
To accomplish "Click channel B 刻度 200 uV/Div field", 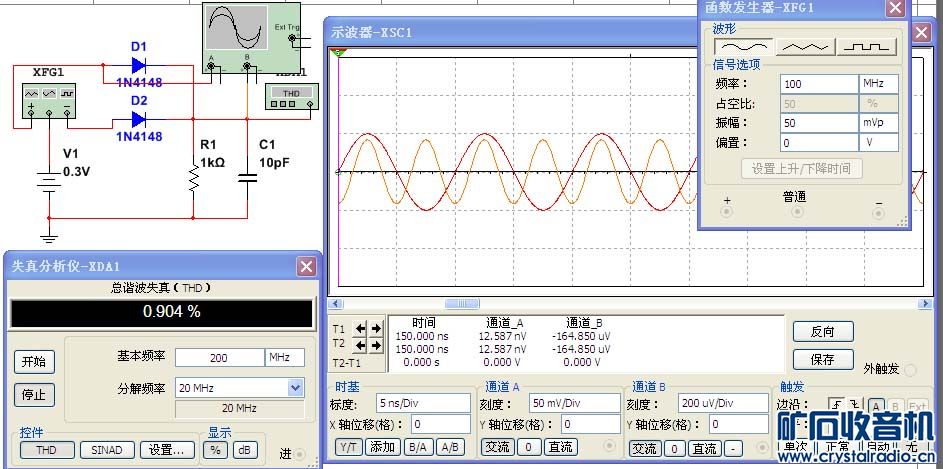I will tap(723, 403).
